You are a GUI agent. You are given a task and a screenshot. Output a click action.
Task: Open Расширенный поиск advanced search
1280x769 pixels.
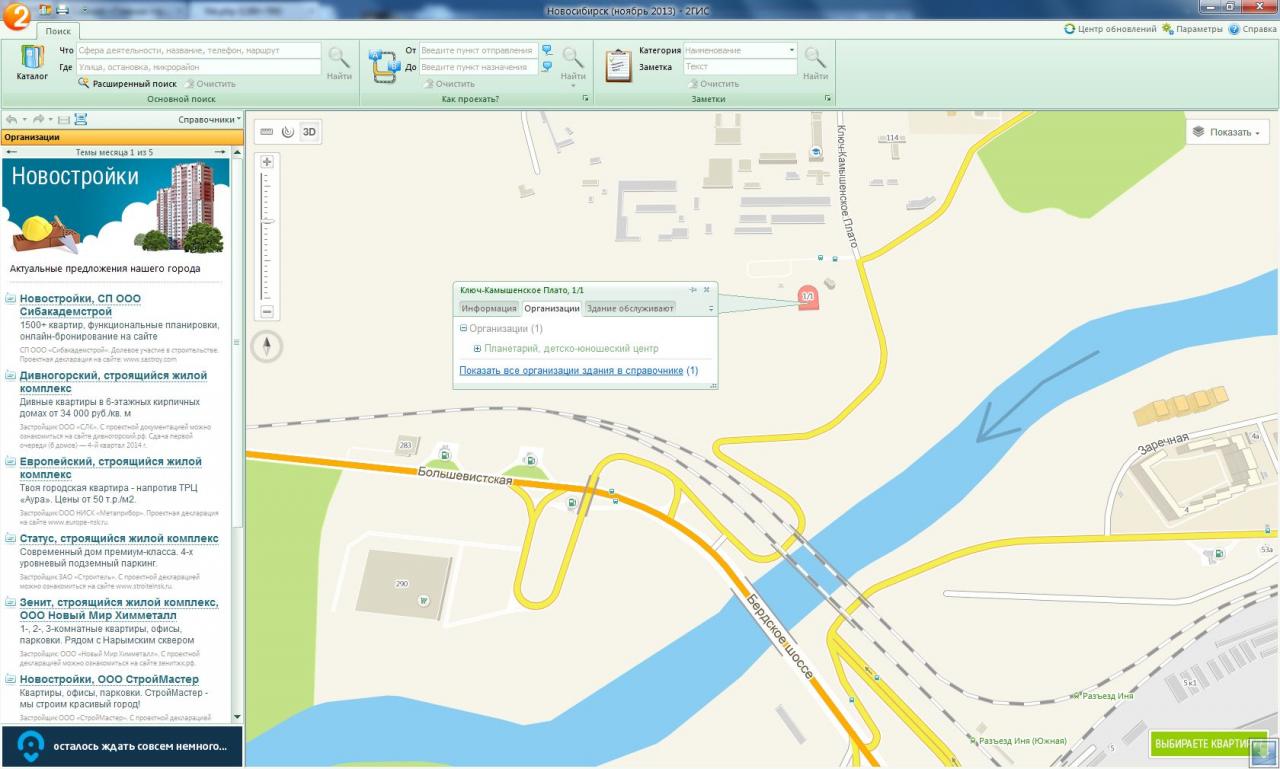(134, 84)
